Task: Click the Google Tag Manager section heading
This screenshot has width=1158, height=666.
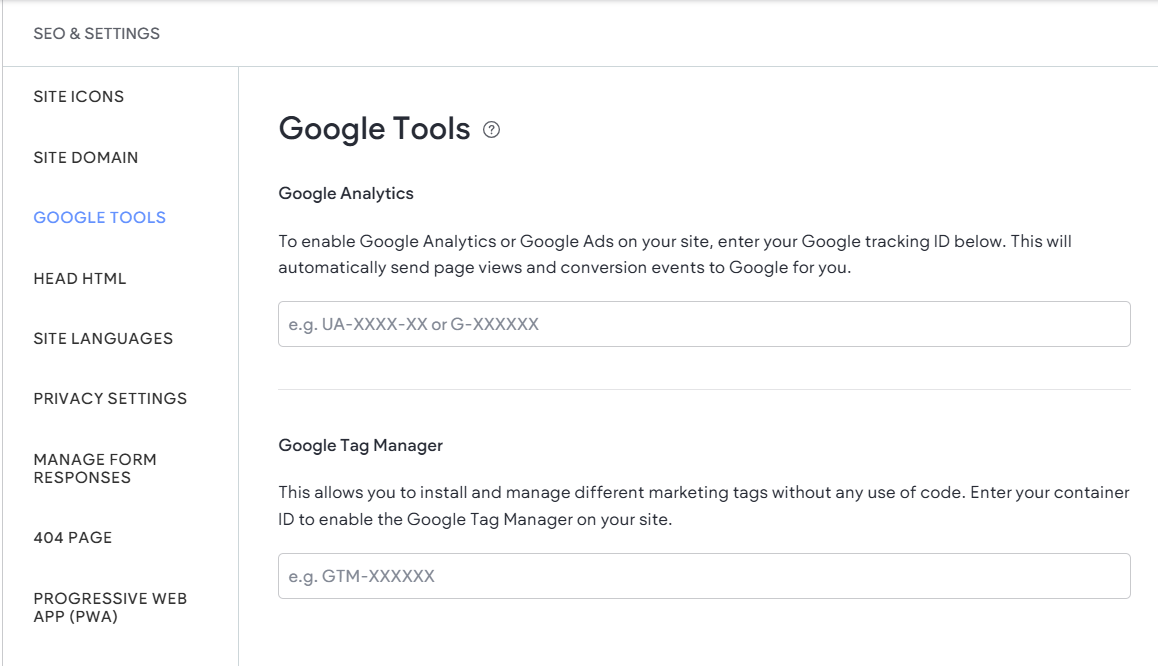Action: [360, 445]
